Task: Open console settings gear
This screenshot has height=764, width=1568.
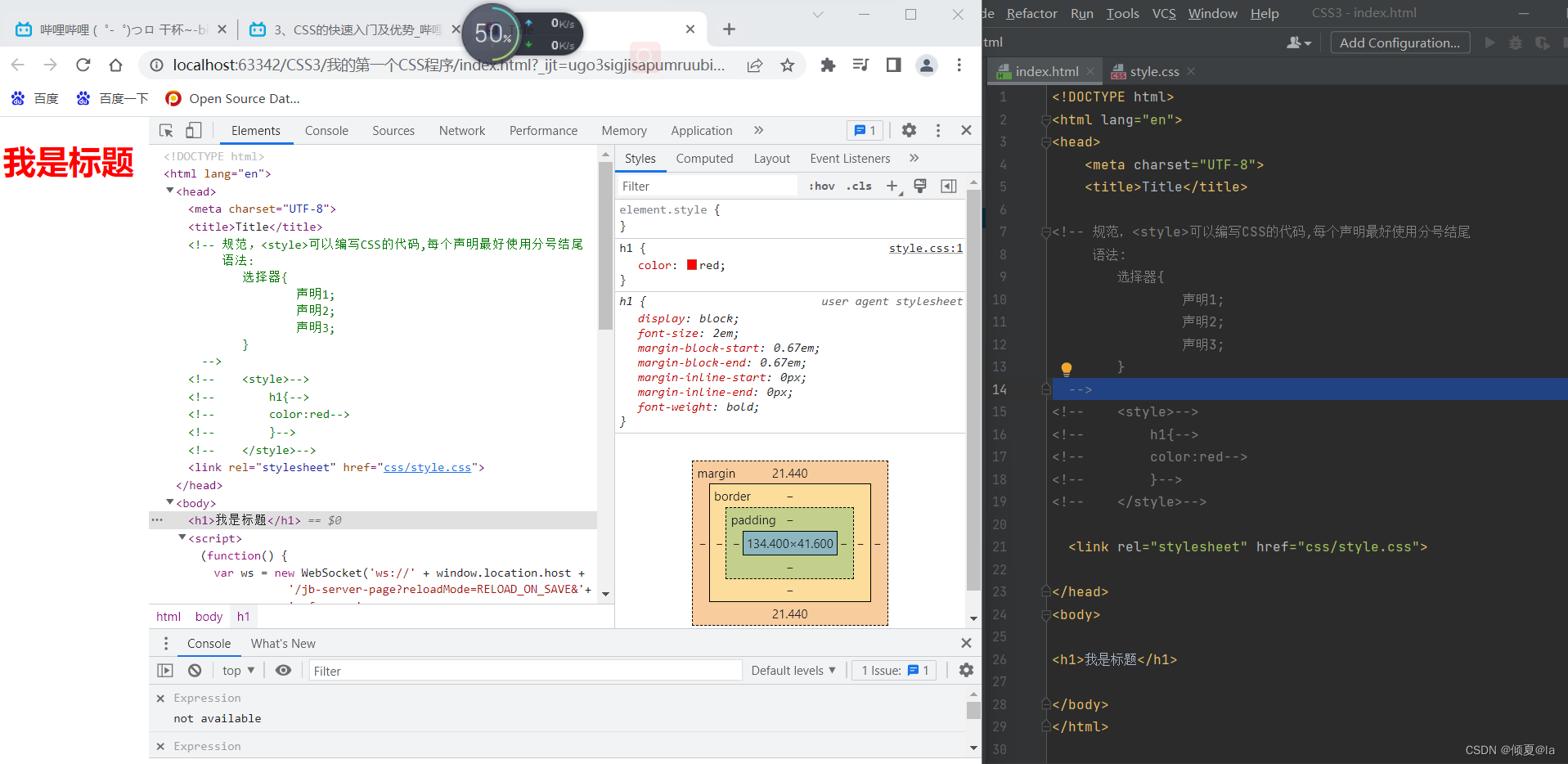Action: pyautogui.click(x=966, y=671)
